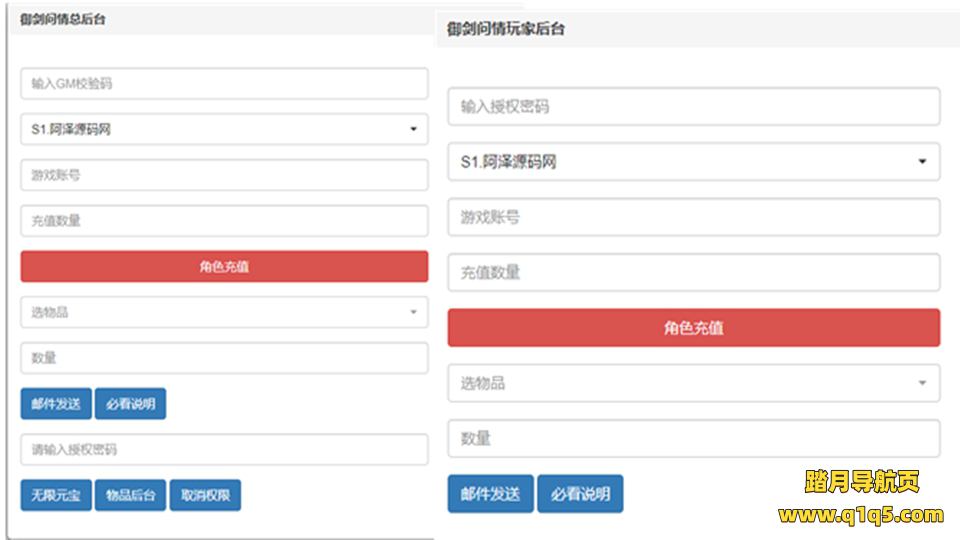Open the S1.阿泽源码网 server dropdown in left panel

[224, 129]
